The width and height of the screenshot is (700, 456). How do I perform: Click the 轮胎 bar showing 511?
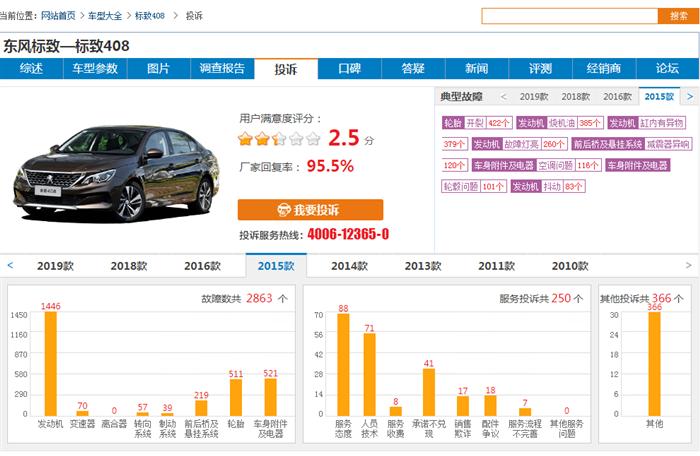coord(236,397)
